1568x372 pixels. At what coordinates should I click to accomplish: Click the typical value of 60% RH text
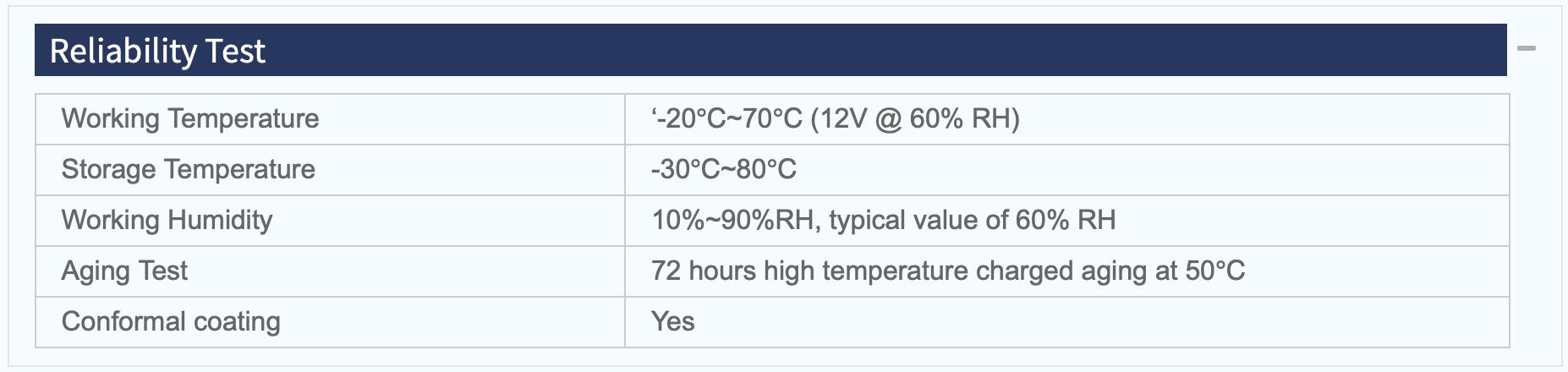click(x=973, y=221)
